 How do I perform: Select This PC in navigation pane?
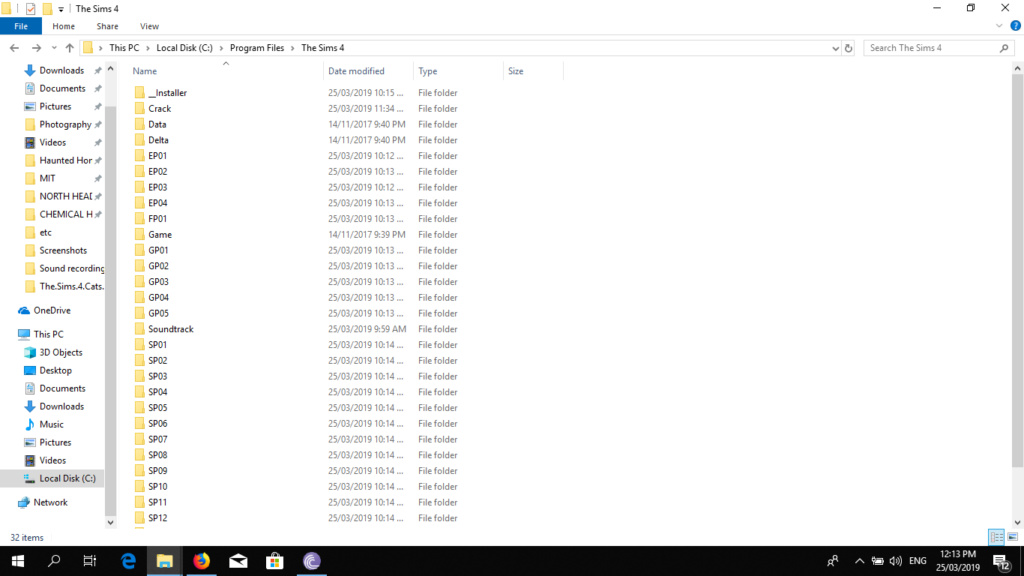click(48, 334)
